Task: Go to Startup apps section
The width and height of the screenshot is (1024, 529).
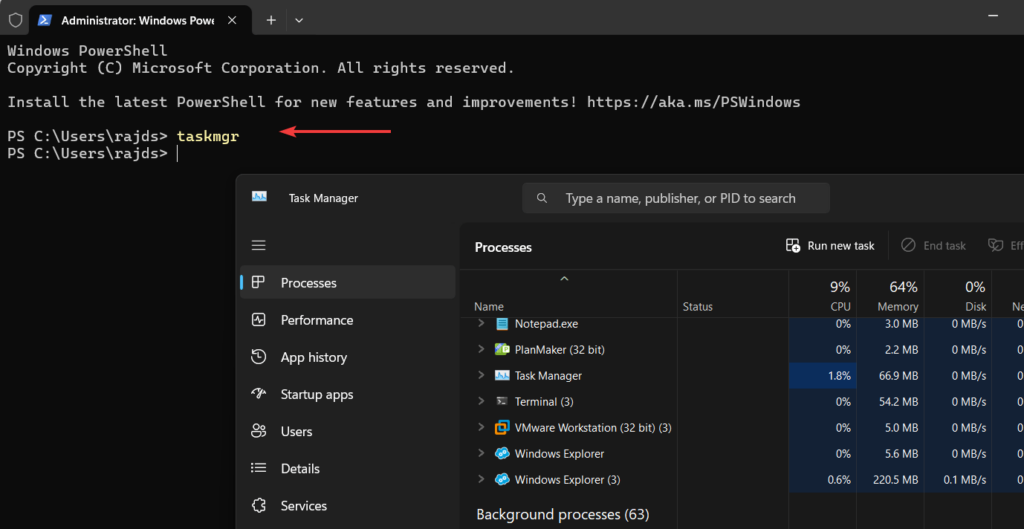Action: coord(316,394)
